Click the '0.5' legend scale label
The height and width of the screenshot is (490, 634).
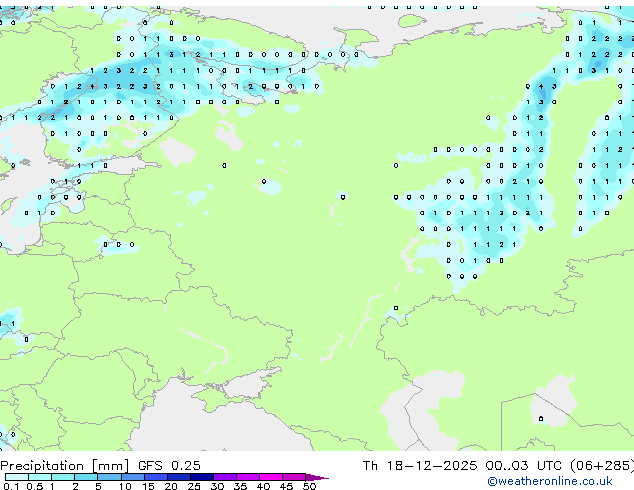pyautogui.click(x=35, y=486)
